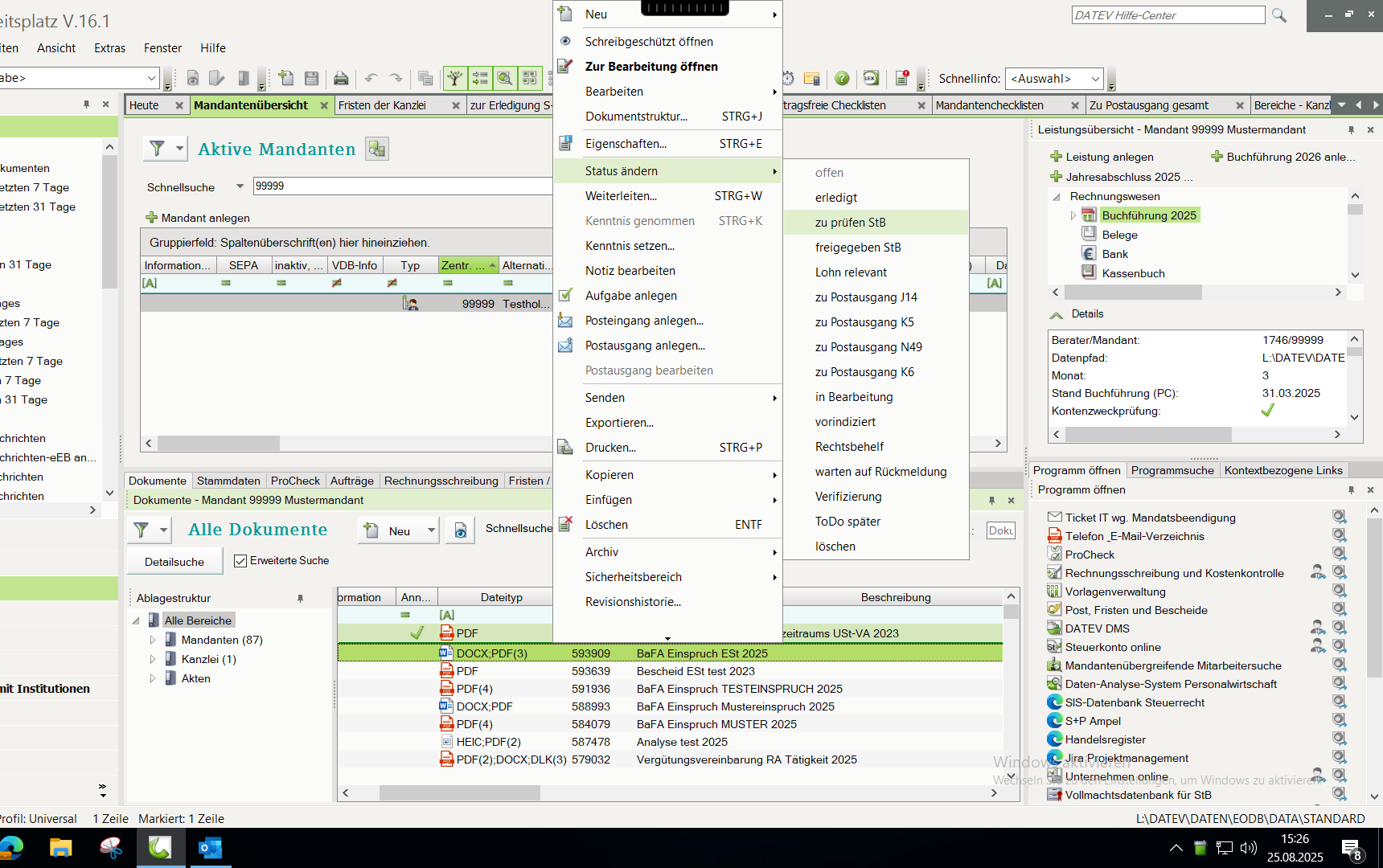Click the print icon in the toolbar
Image resolution: width=1383 pixels, height=868 pixels.
341,78
